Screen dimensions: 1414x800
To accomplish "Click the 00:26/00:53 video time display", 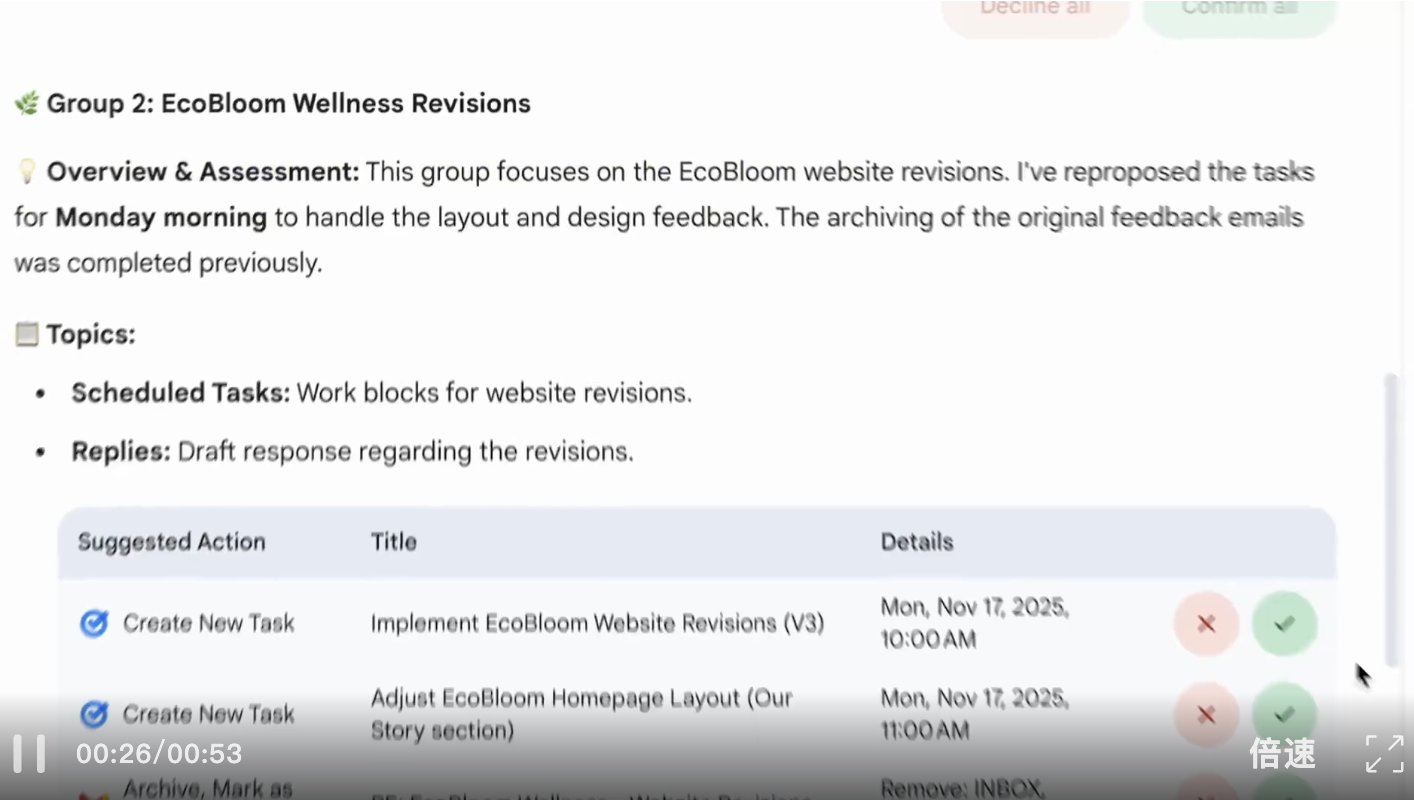I will pos(159,753).
